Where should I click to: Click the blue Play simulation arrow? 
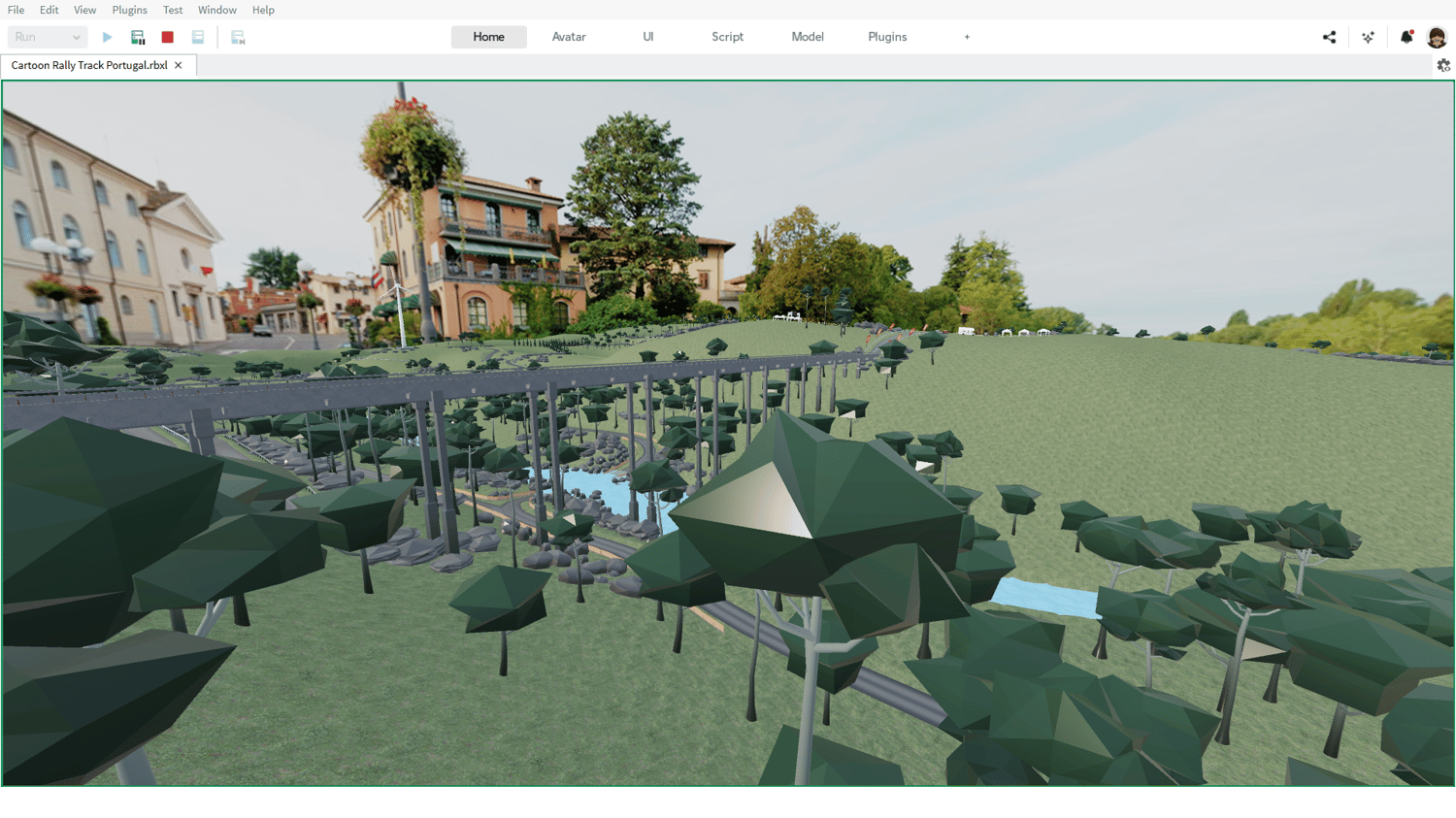[107, 37]
